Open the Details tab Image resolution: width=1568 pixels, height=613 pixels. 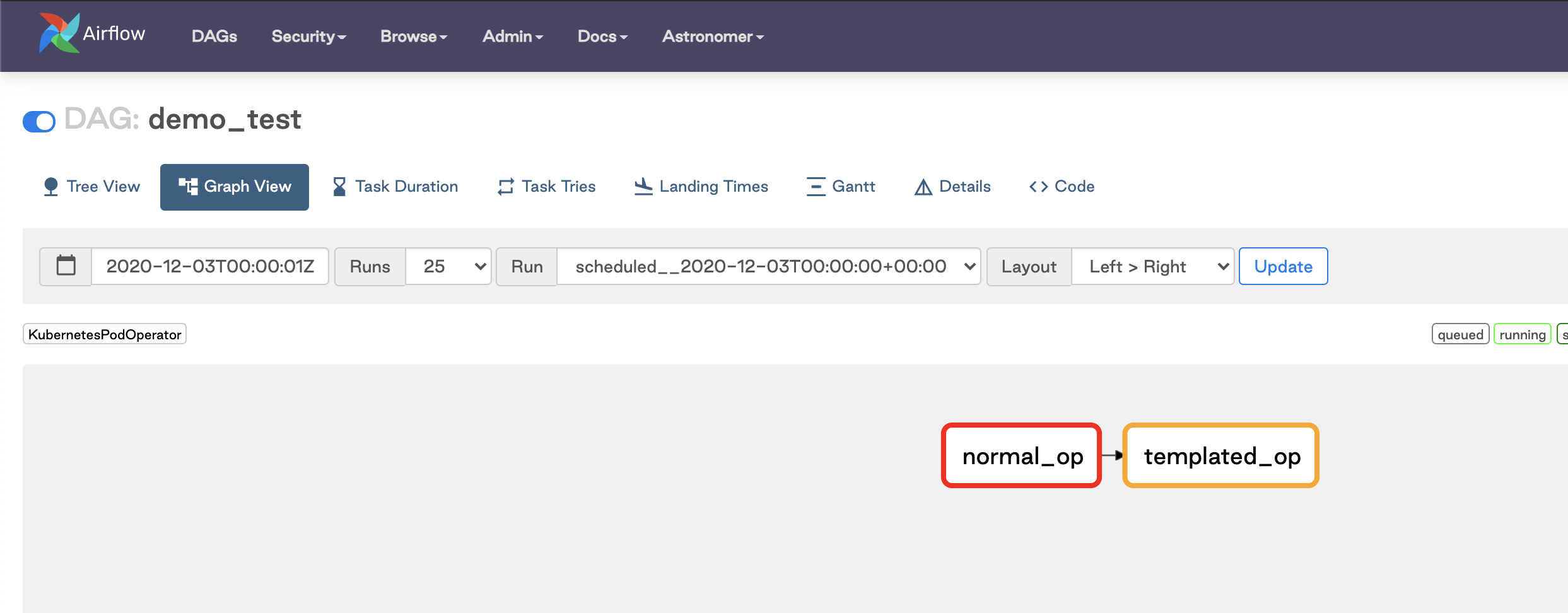coord(952,187)
